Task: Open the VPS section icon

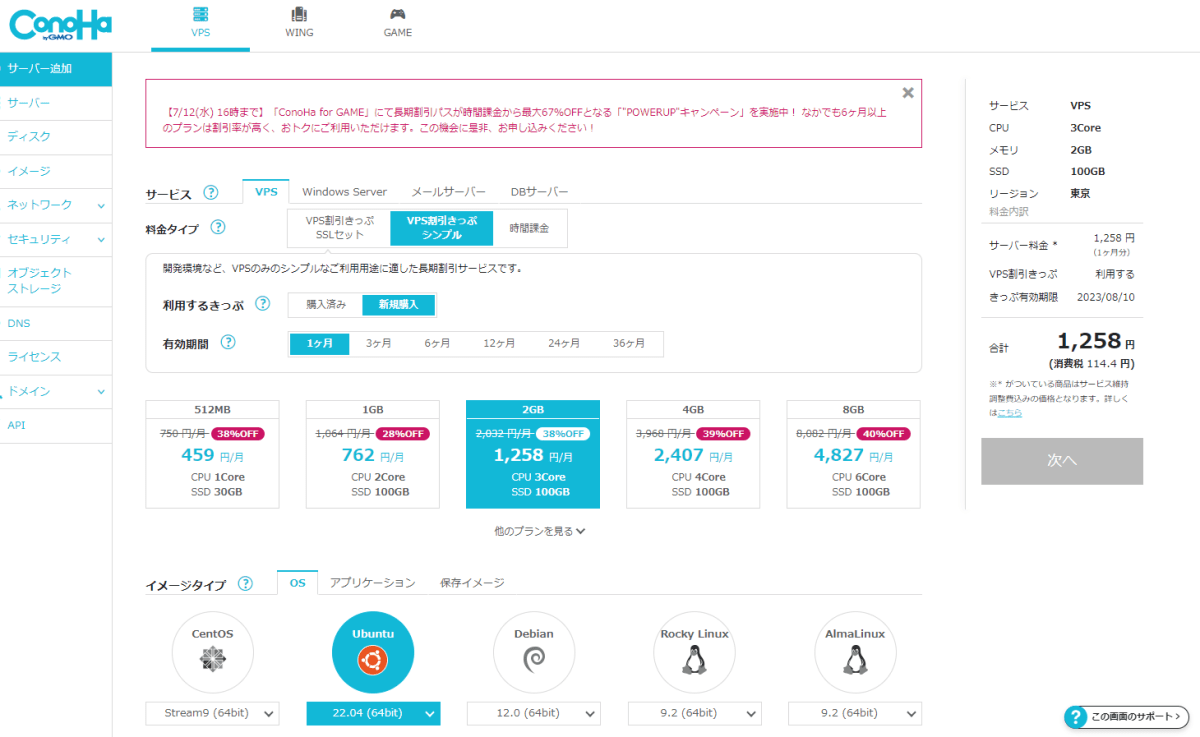Action: 201,14
